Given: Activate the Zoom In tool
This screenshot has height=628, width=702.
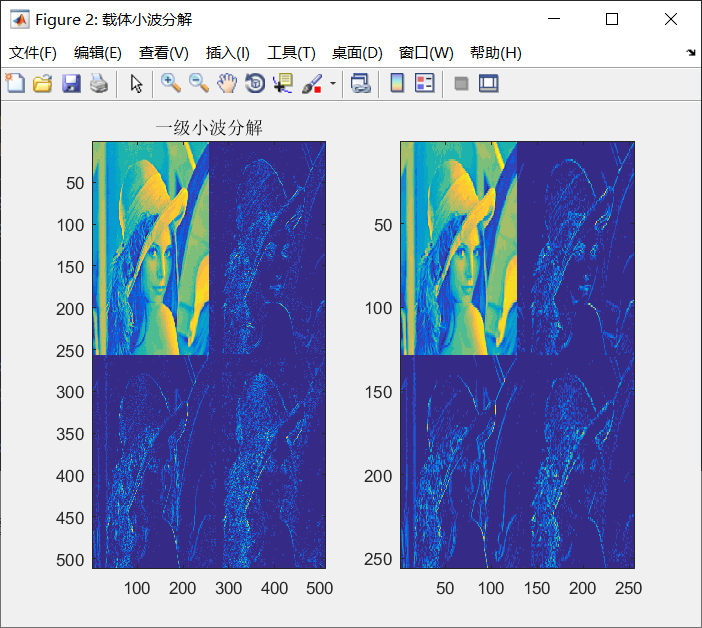Looking at the screenshot, I should (171, 84).
